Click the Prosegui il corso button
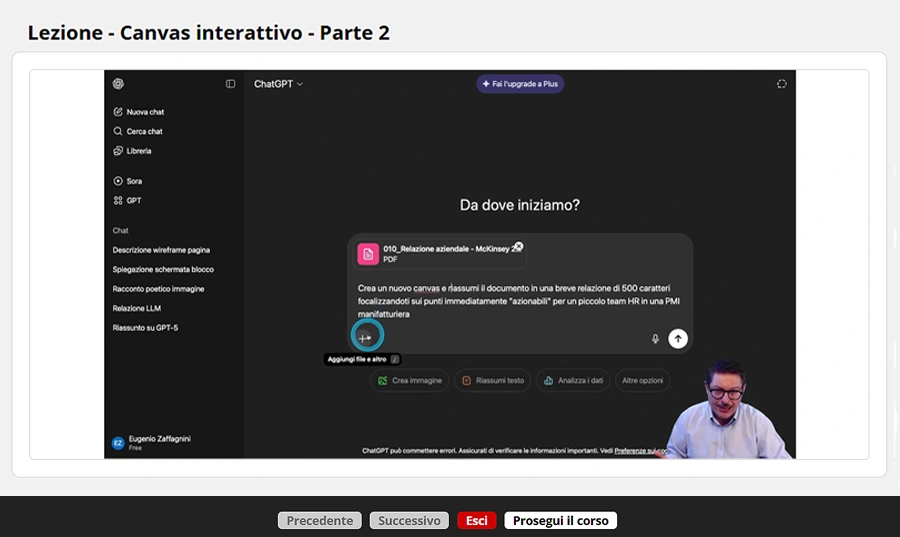 pos(560,520)
